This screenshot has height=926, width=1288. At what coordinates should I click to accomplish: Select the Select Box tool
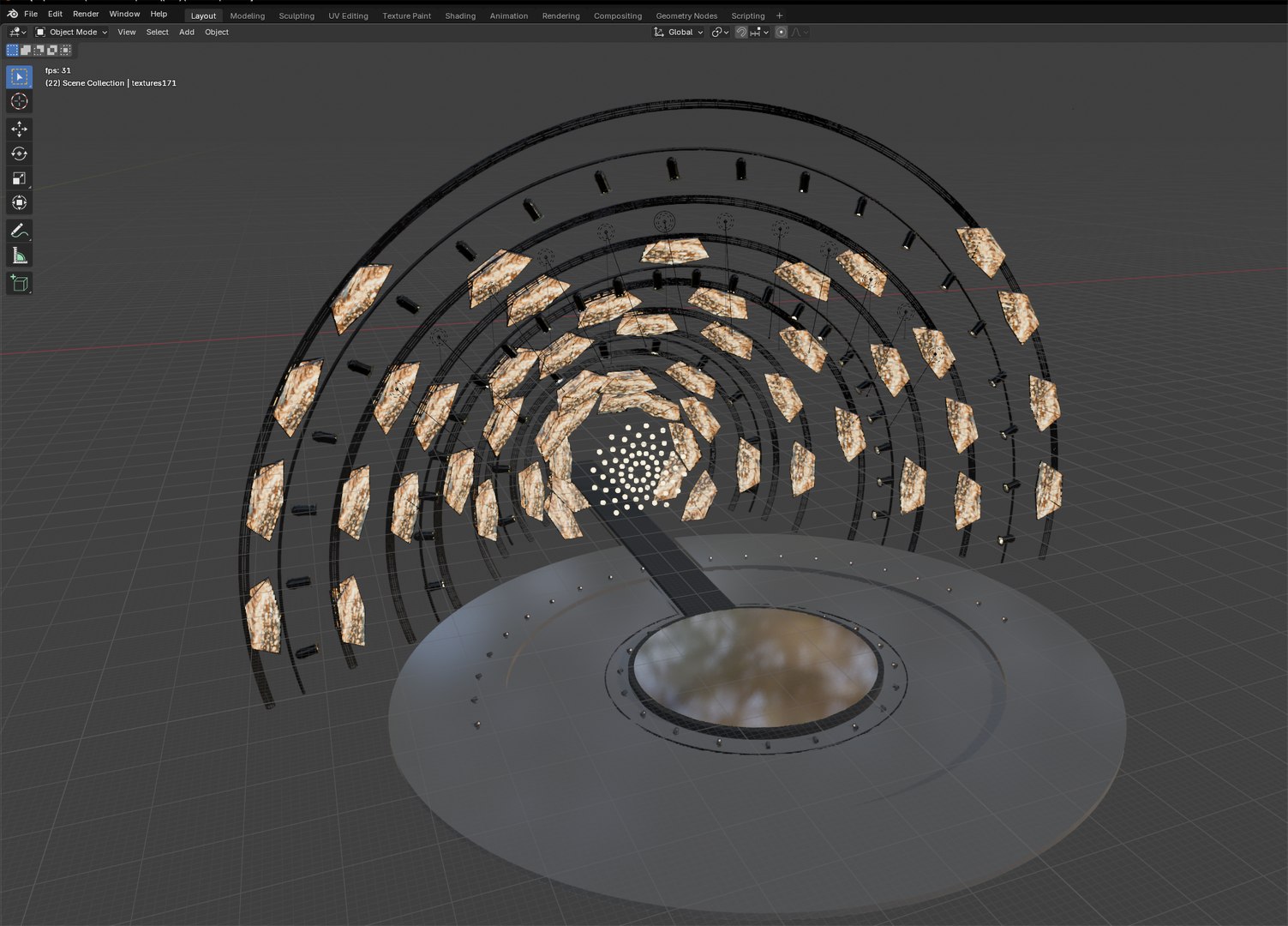(x=19, y=76)
